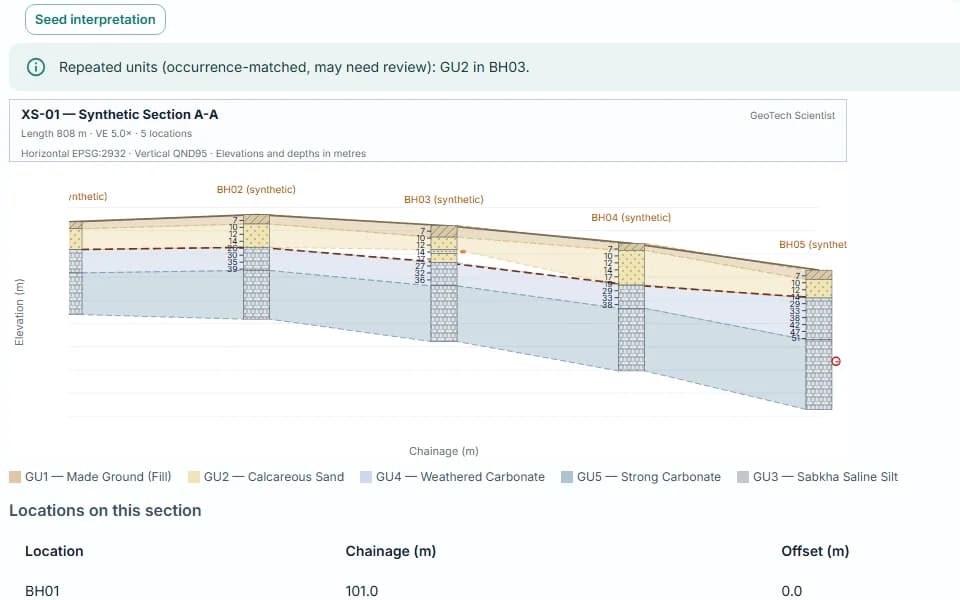This screenshot has width=960, height=600.
Task: Click the BH05 borehole label
Action: click(x=812, y=244)
